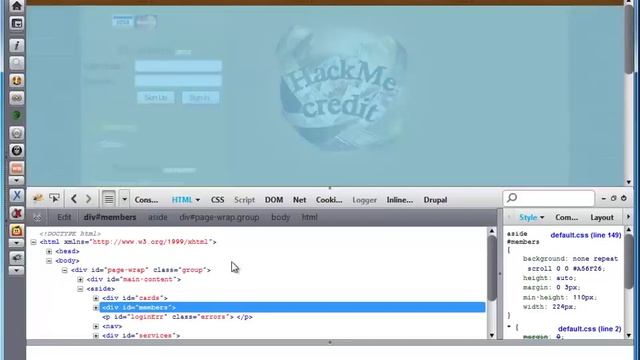This screenshot has width=640, height=360.
Task: Switch to the DOM panel
Action: pos(274,200)
